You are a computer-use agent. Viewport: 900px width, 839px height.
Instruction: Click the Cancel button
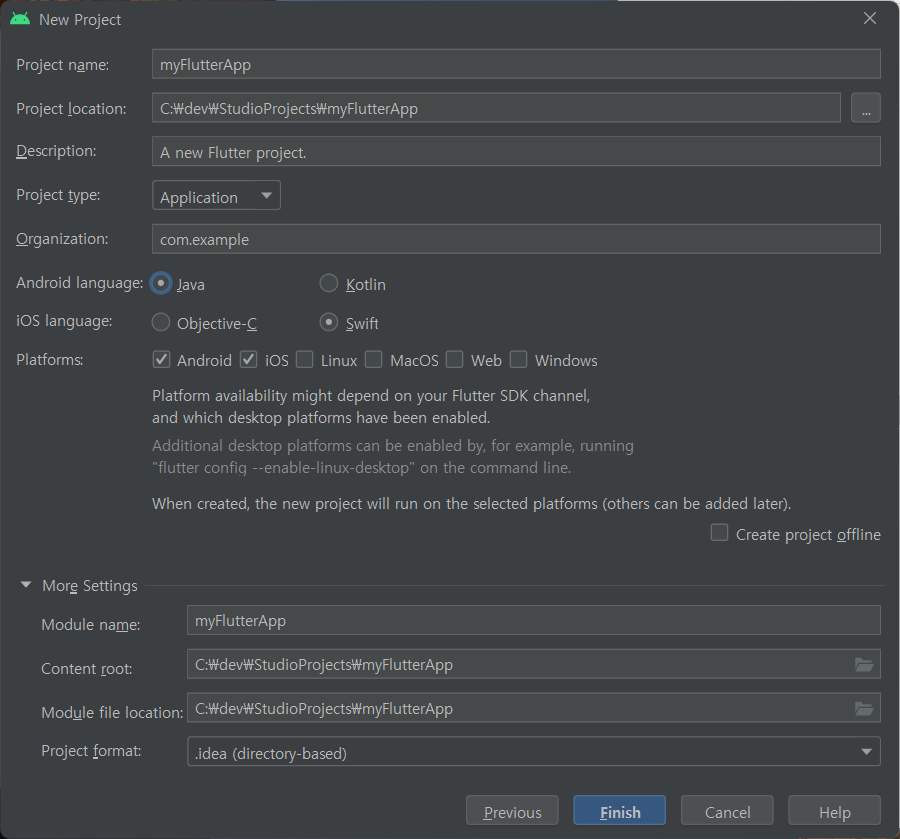point(727,810)
